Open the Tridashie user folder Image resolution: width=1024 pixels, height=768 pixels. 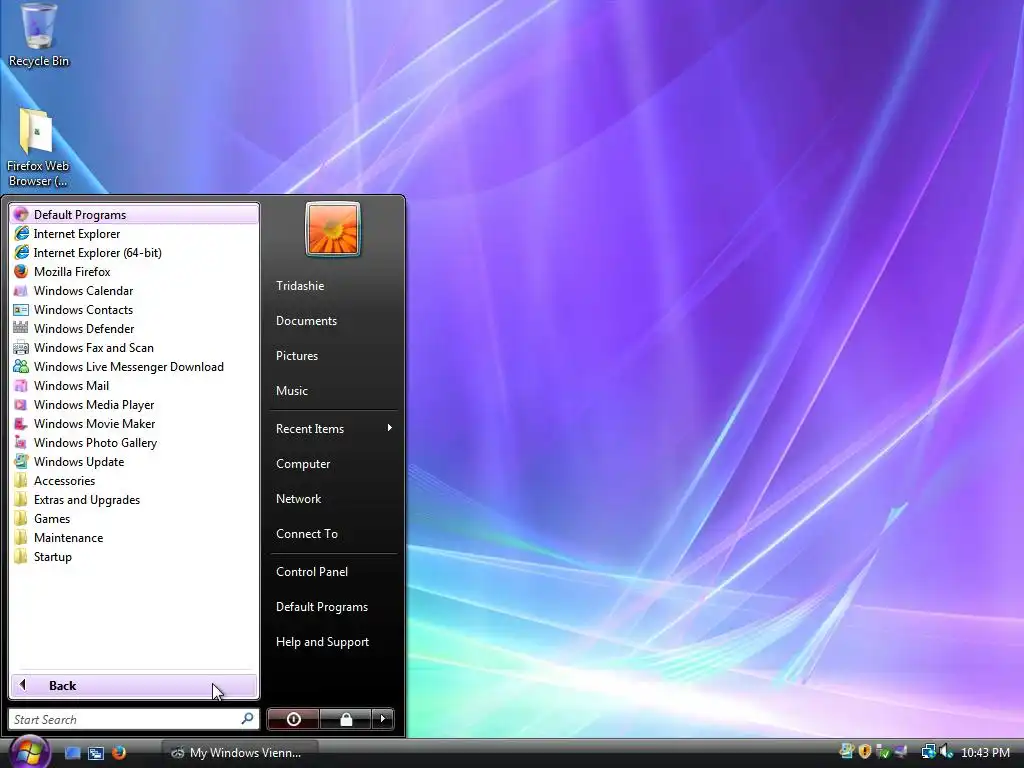[x=333, y=285]
